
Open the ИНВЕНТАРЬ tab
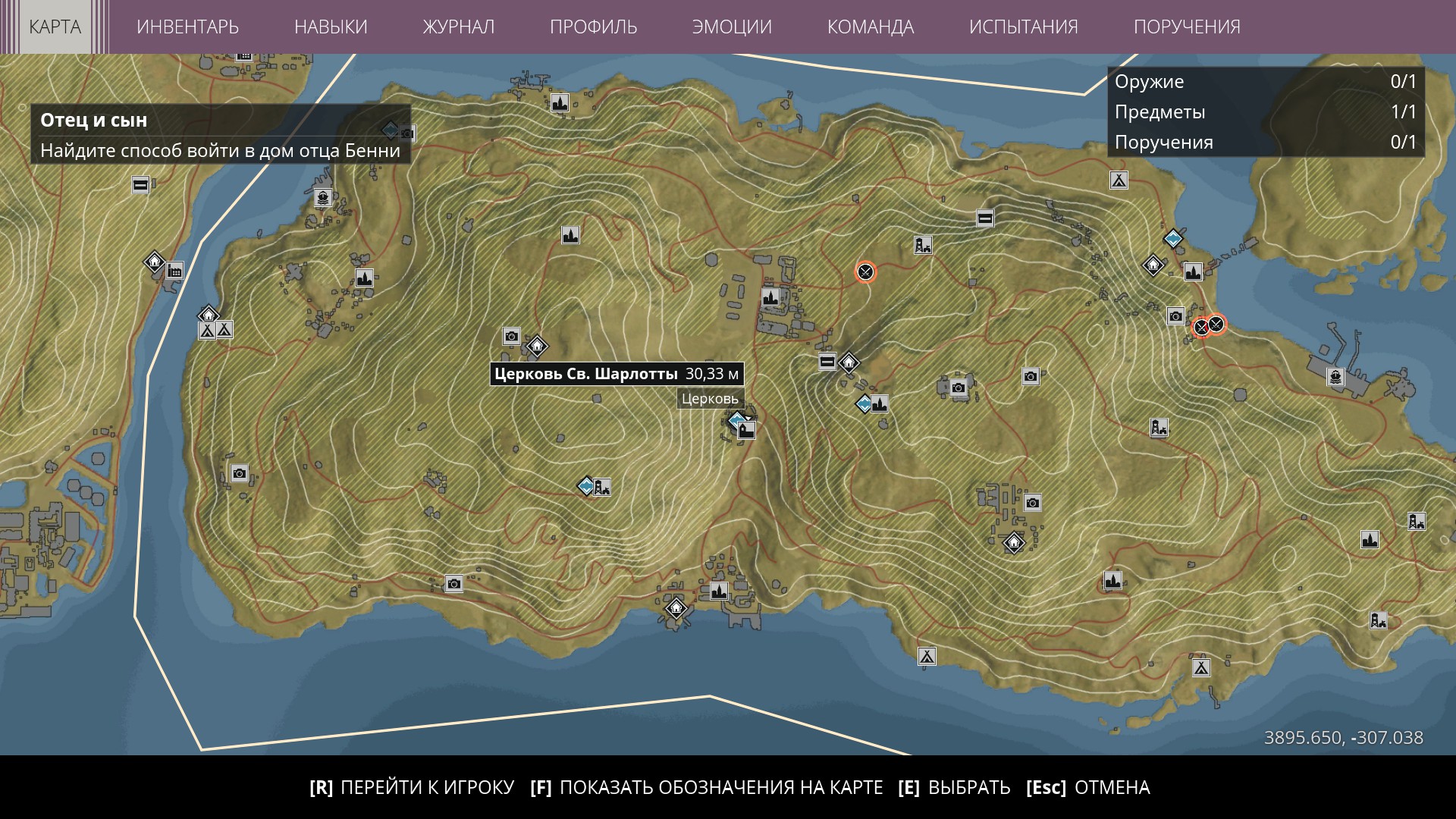(187, 27)
